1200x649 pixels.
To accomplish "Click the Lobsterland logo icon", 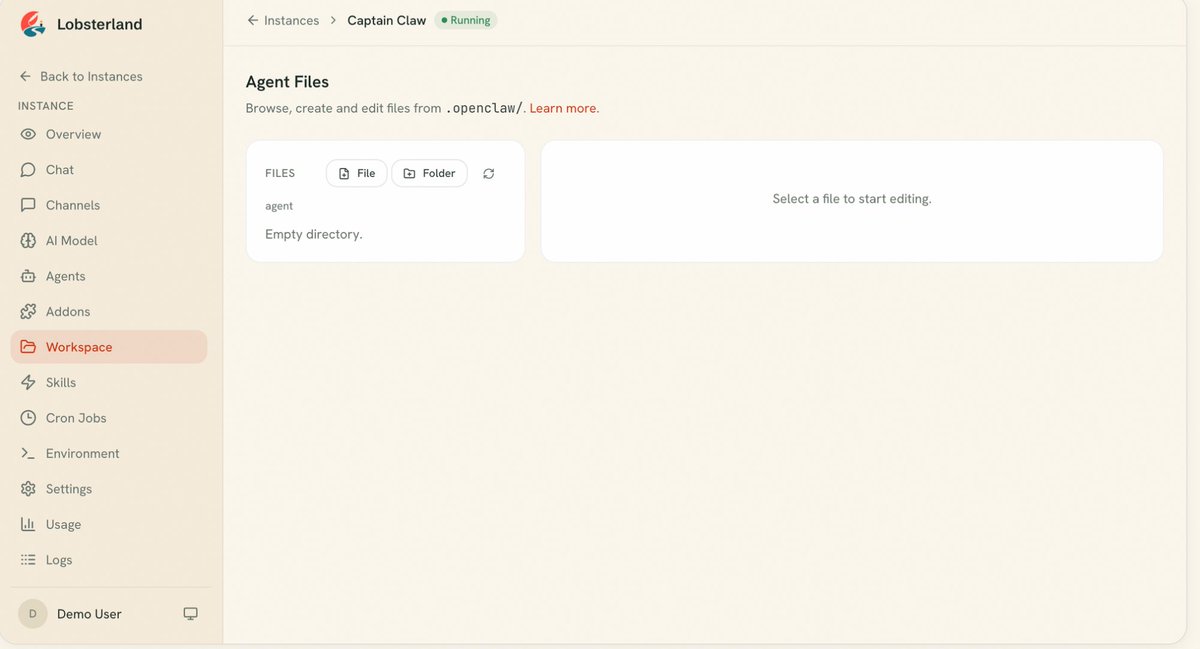I will (x=33, y=24).
